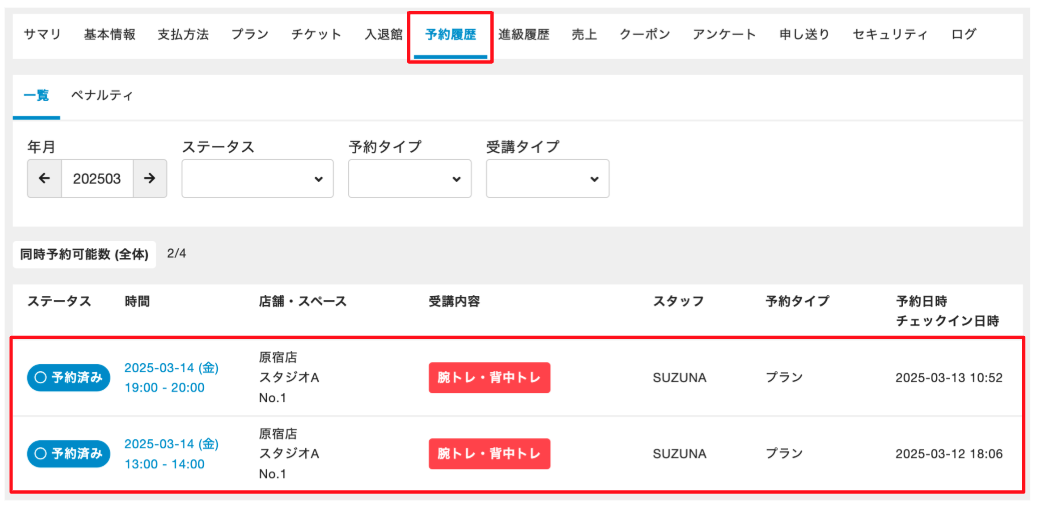
Task: Open the 進級履歴 tab
Action: (x=524, y=34)
